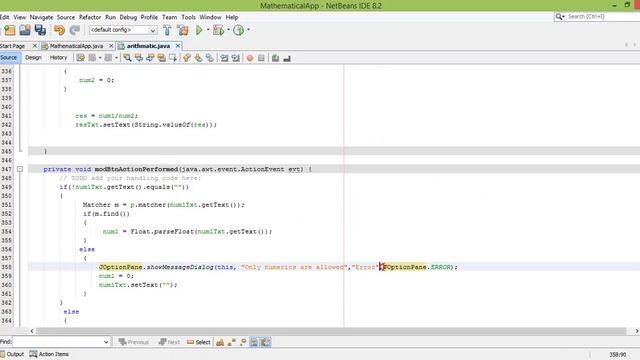Viewport: 640px width, 360px height.
Task: Click the Clean and Build Project icon
Action: pos(183,30)
